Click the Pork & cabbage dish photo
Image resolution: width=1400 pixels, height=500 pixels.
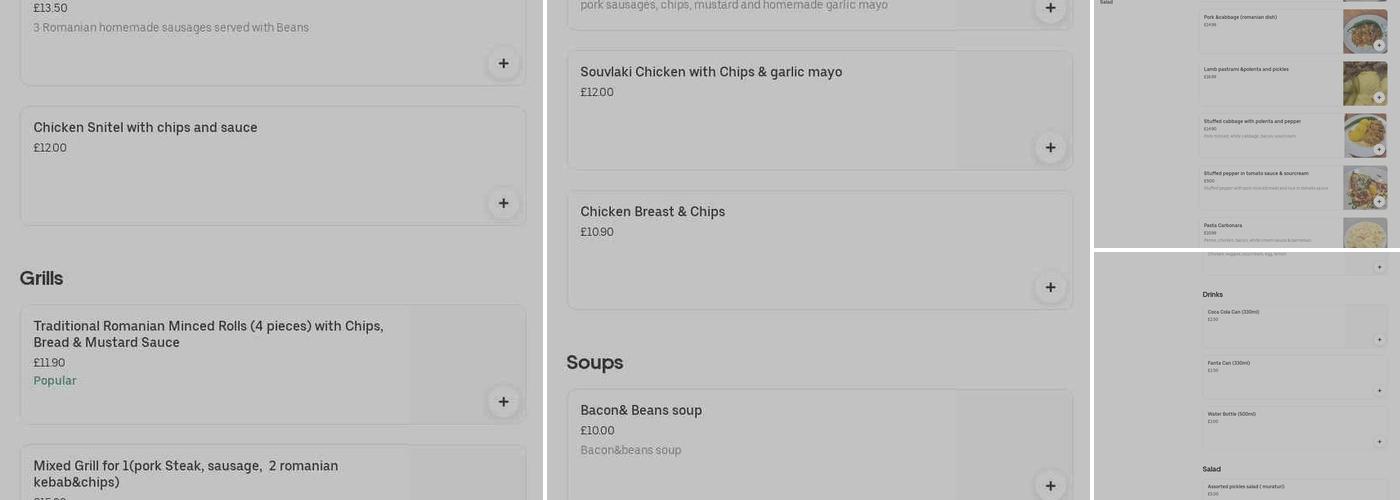pos(1360,28)
